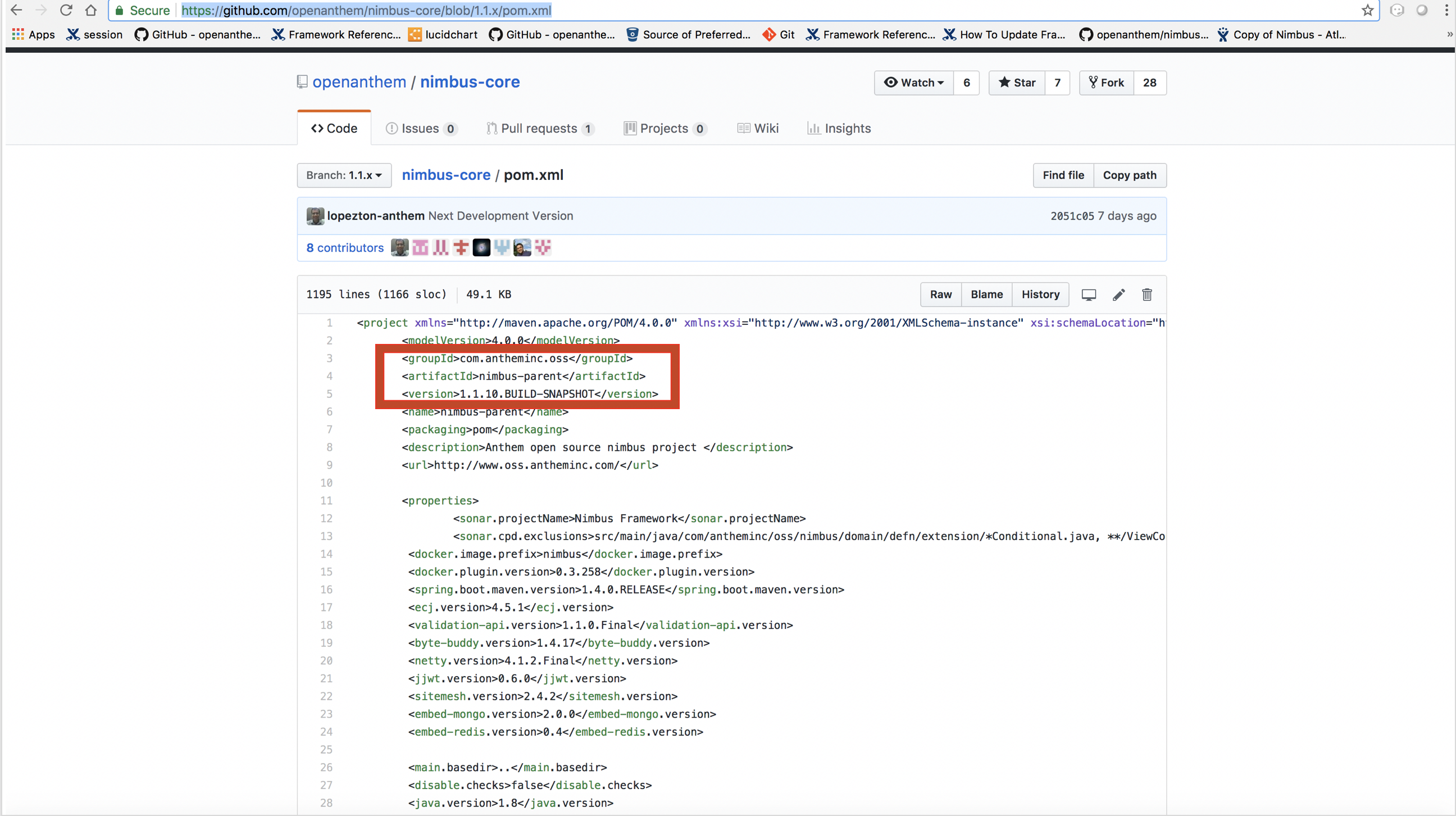Delete pom.xml with trash icon
This screenshot has width=1456, height=816.
(1147, 294)
